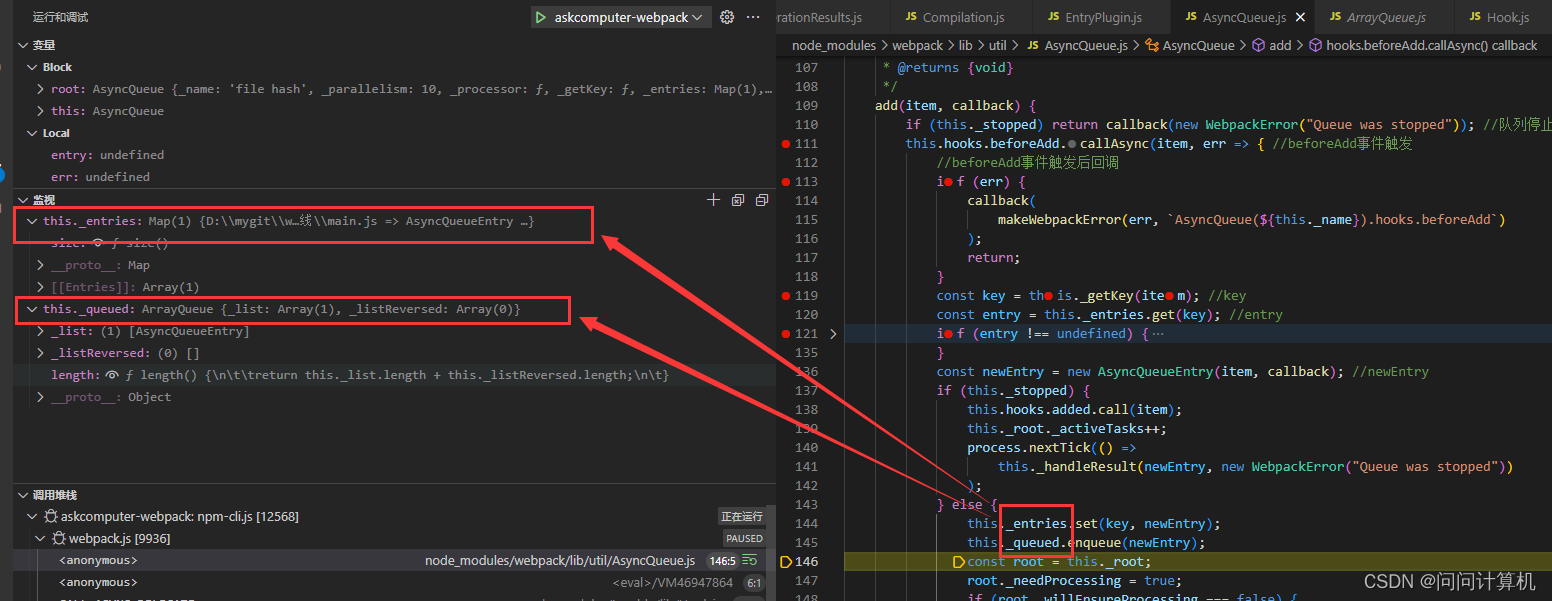Click util in the breadcrumb path
The image size is (1552, 601).
coord(998,45)
